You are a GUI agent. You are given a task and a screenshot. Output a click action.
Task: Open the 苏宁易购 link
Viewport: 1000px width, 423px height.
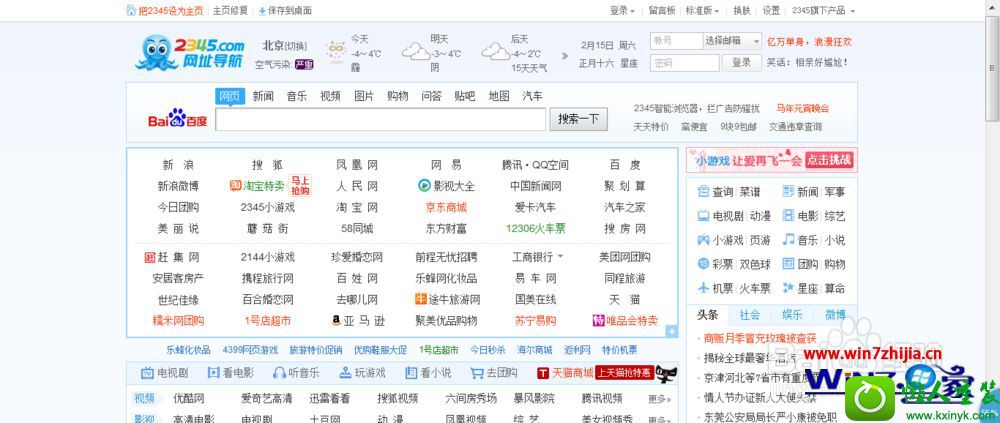(x=536, y=320)
